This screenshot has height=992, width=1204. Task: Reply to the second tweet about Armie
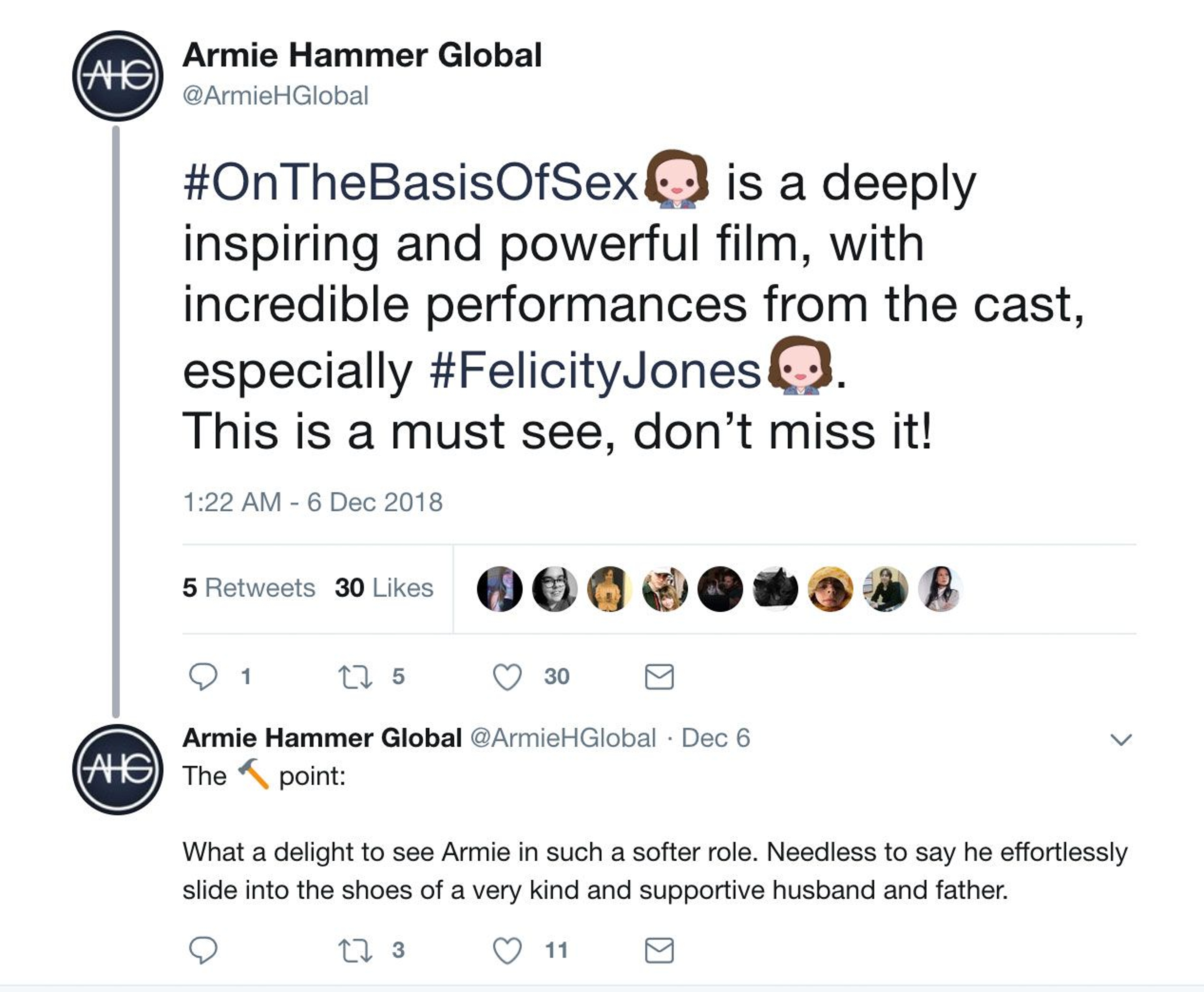click(203, 950)
